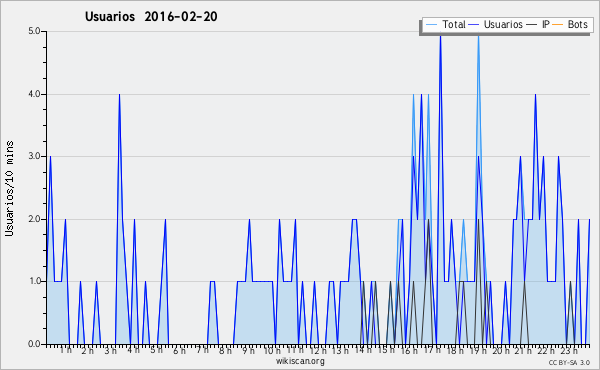600x370 pixels.
Task: Click the 8 h x-axis label
Action: pyautogui.click(x=225, y=350)
